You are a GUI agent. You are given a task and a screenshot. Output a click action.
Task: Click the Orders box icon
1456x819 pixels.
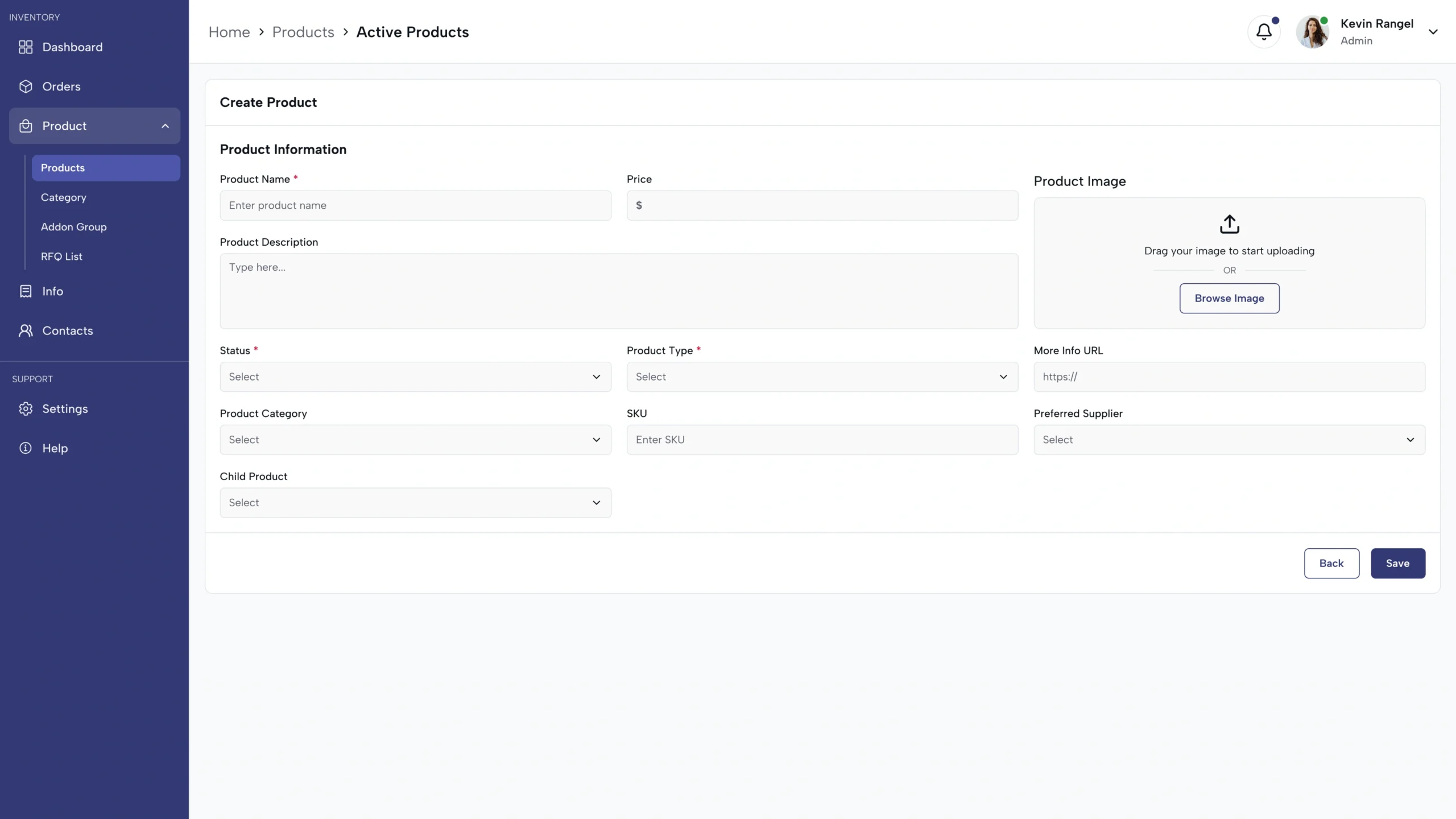[26, 86]
